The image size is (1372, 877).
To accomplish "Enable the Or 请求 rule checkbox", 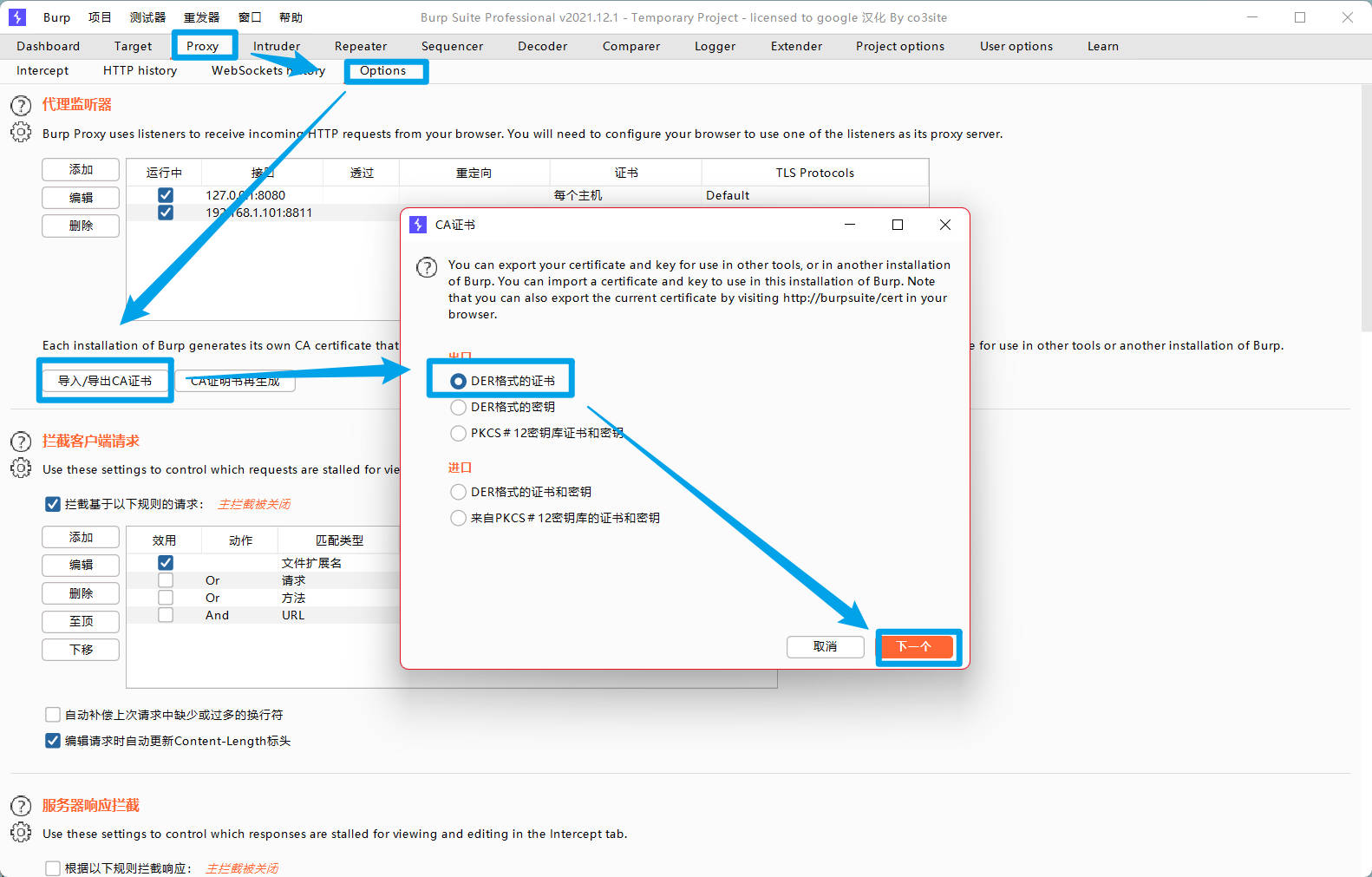I will pos(166,580).
